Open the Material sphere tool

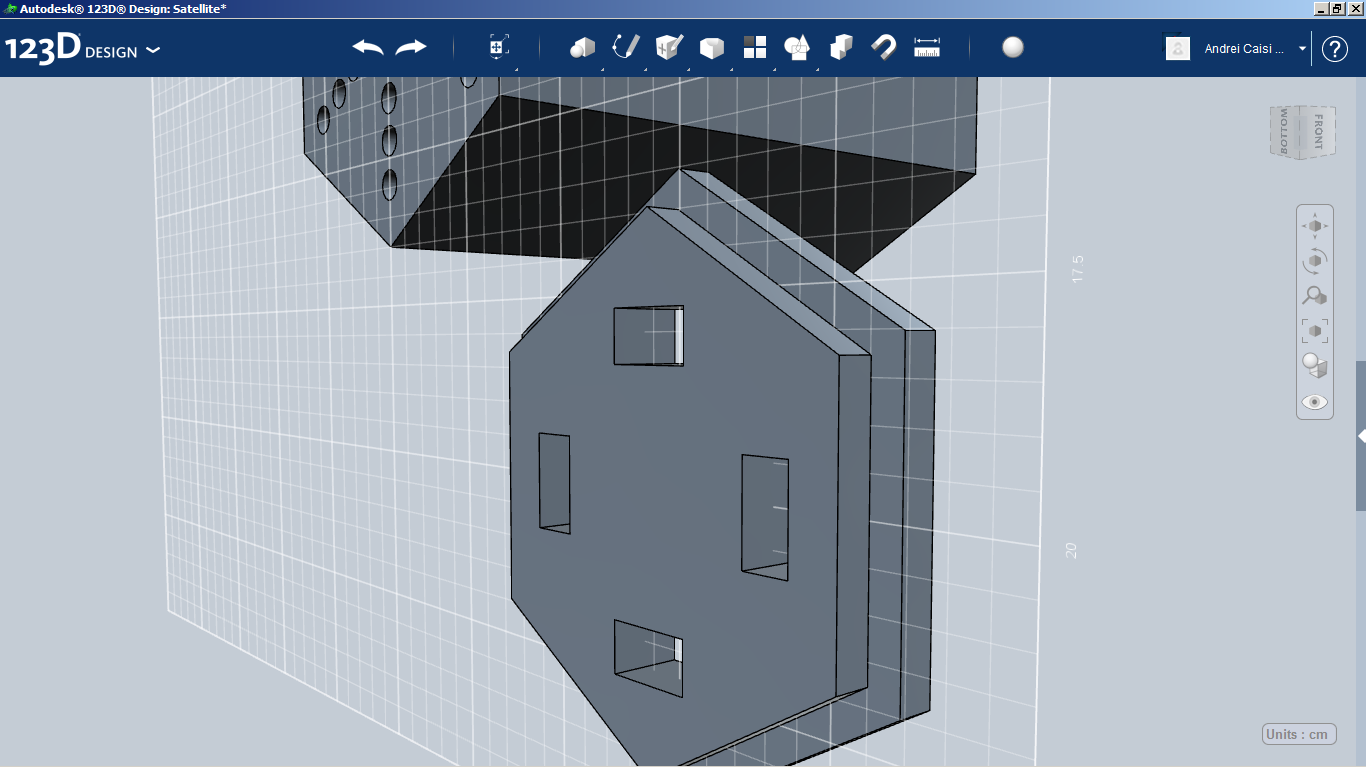tap(1013, 47)
